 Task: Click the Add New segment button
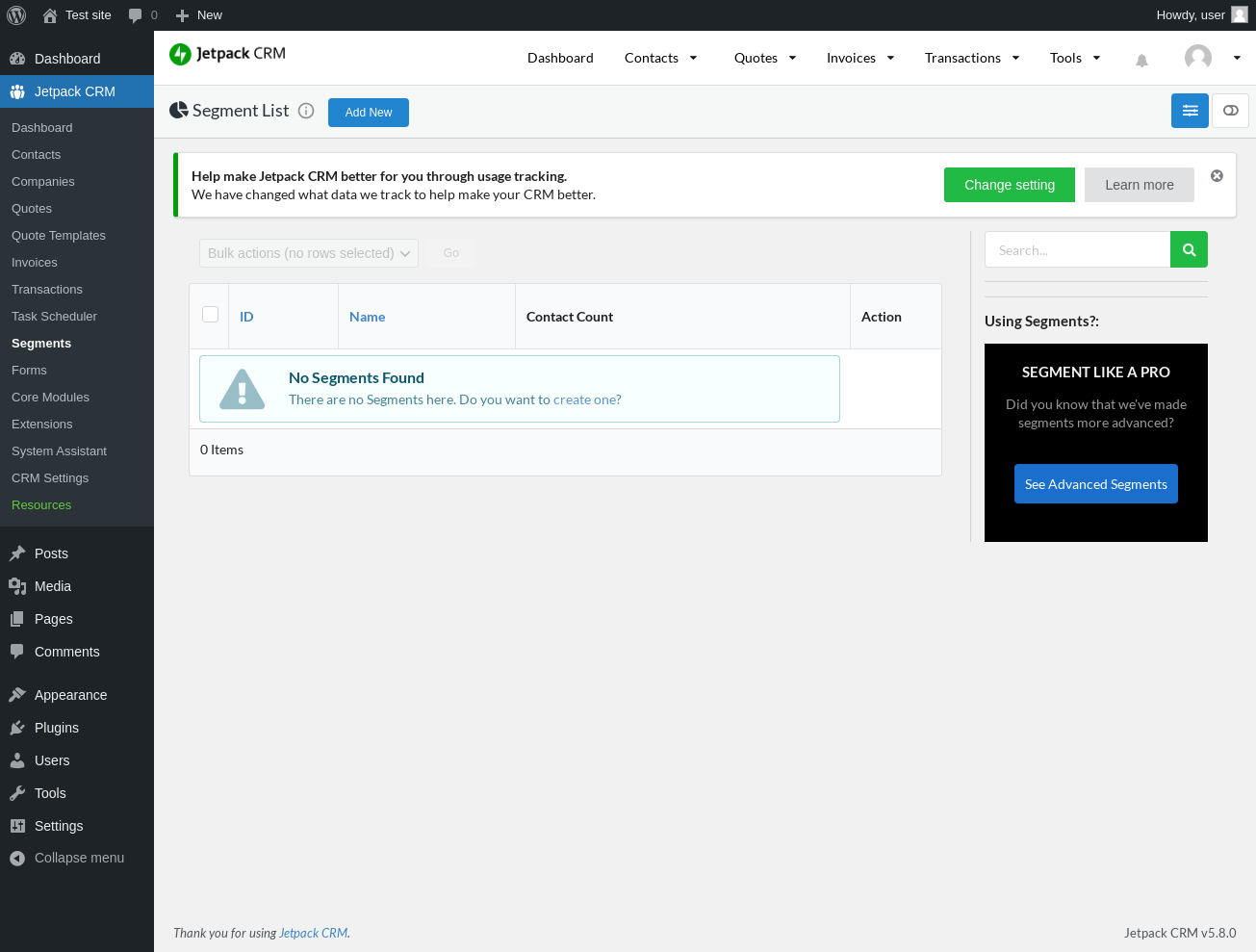[369, 113]
